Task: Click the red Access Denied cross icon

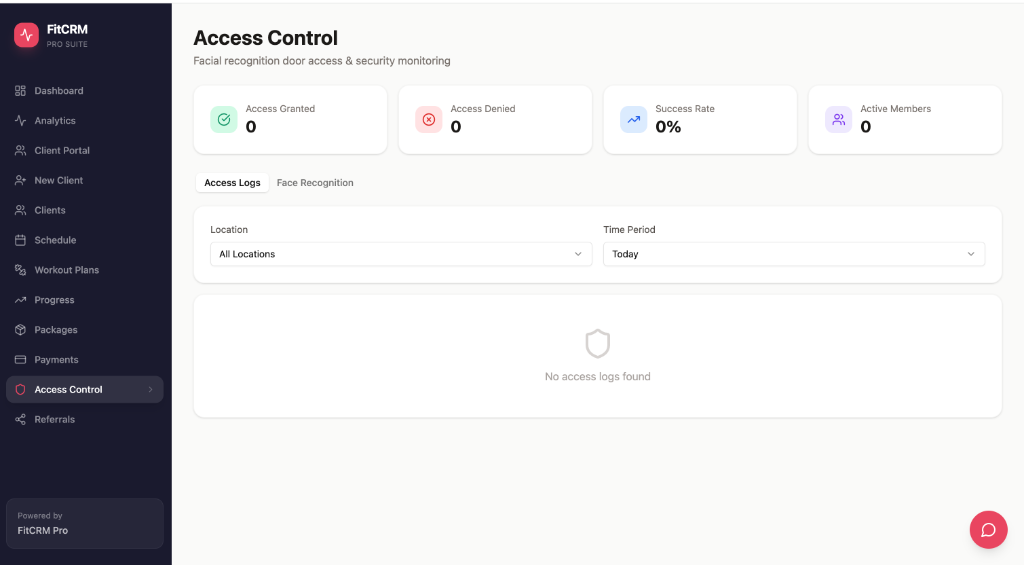Action: tap(429, 120)
